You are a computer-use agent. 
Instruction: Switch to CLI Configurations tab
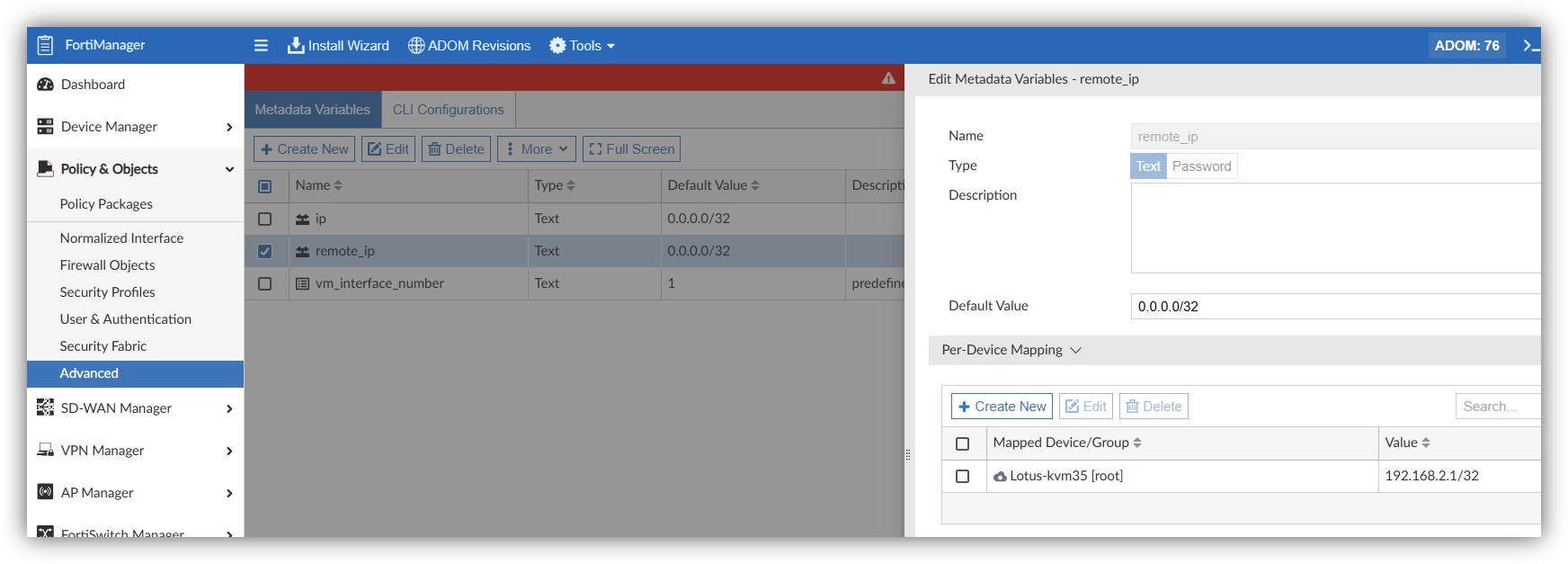pos(448,110)
